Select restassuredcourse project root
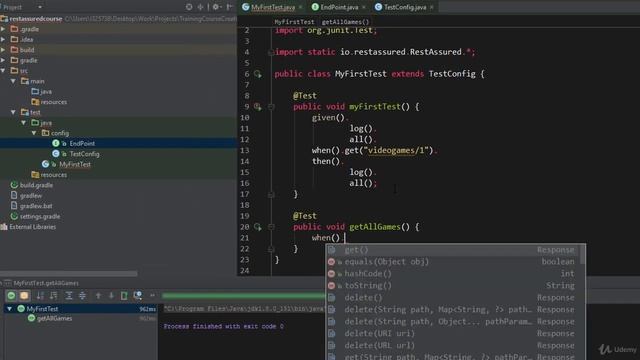The width and height of the screenshot is (640, 360). tap(36, 19)
